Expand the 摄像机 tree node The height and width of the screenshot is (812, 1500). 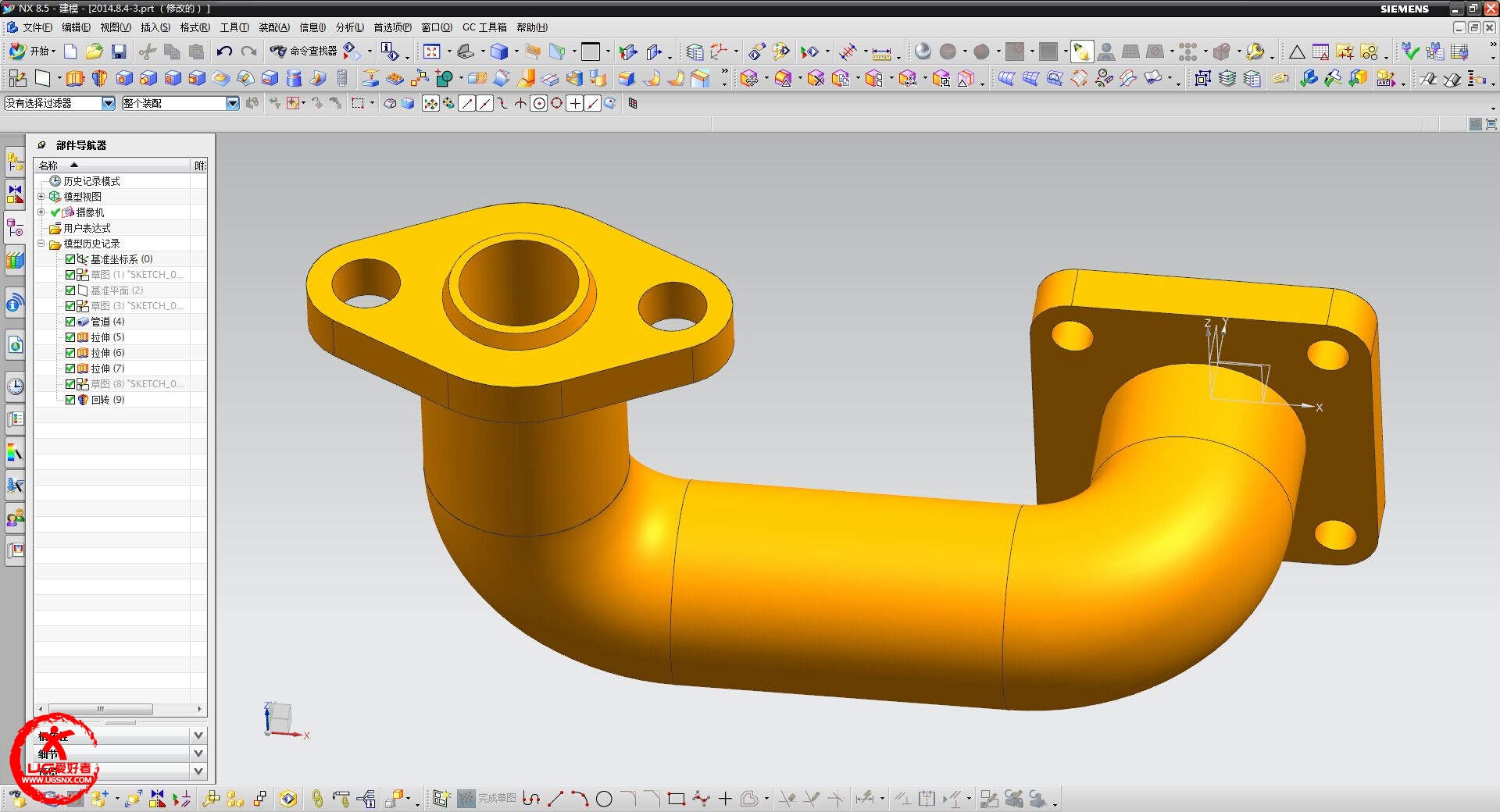pyautogui.click(x=41, y=212)
